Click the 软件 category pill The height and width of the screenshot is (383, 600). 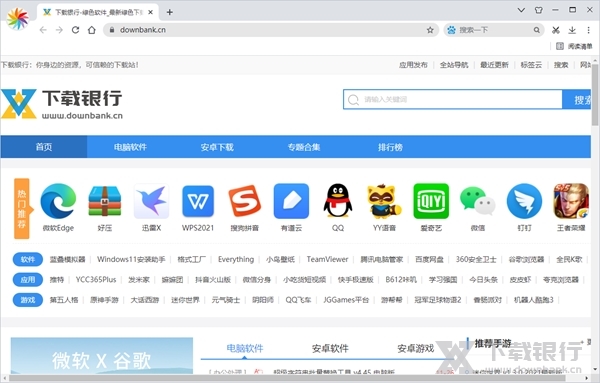pyautogui.click(x=28, y=259)
